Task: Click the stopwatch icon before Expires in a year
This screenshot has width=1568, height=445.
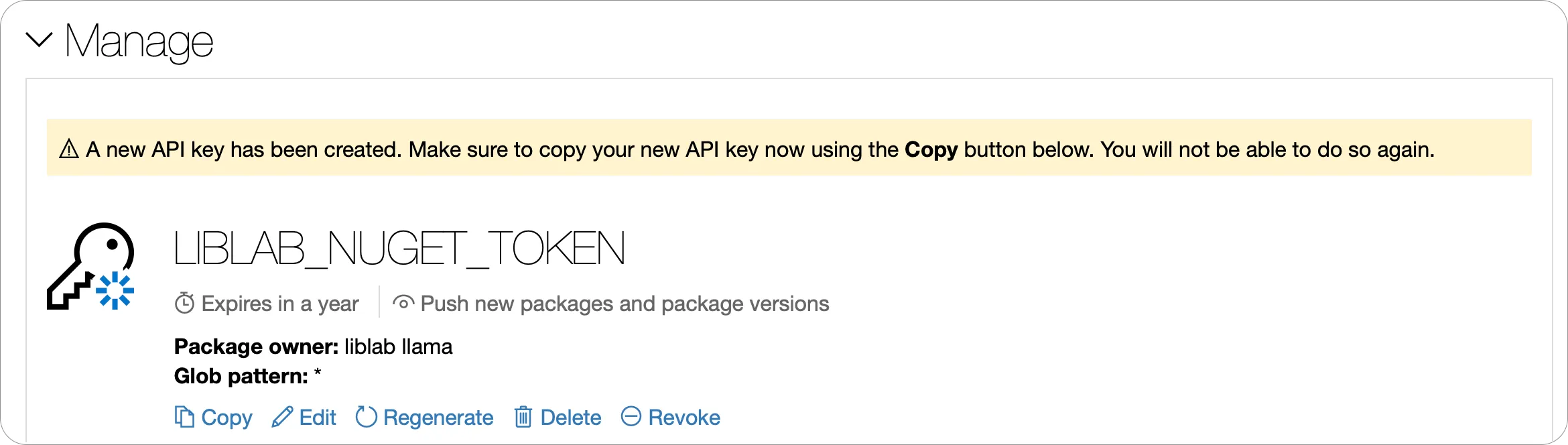Action: (185, 303)
